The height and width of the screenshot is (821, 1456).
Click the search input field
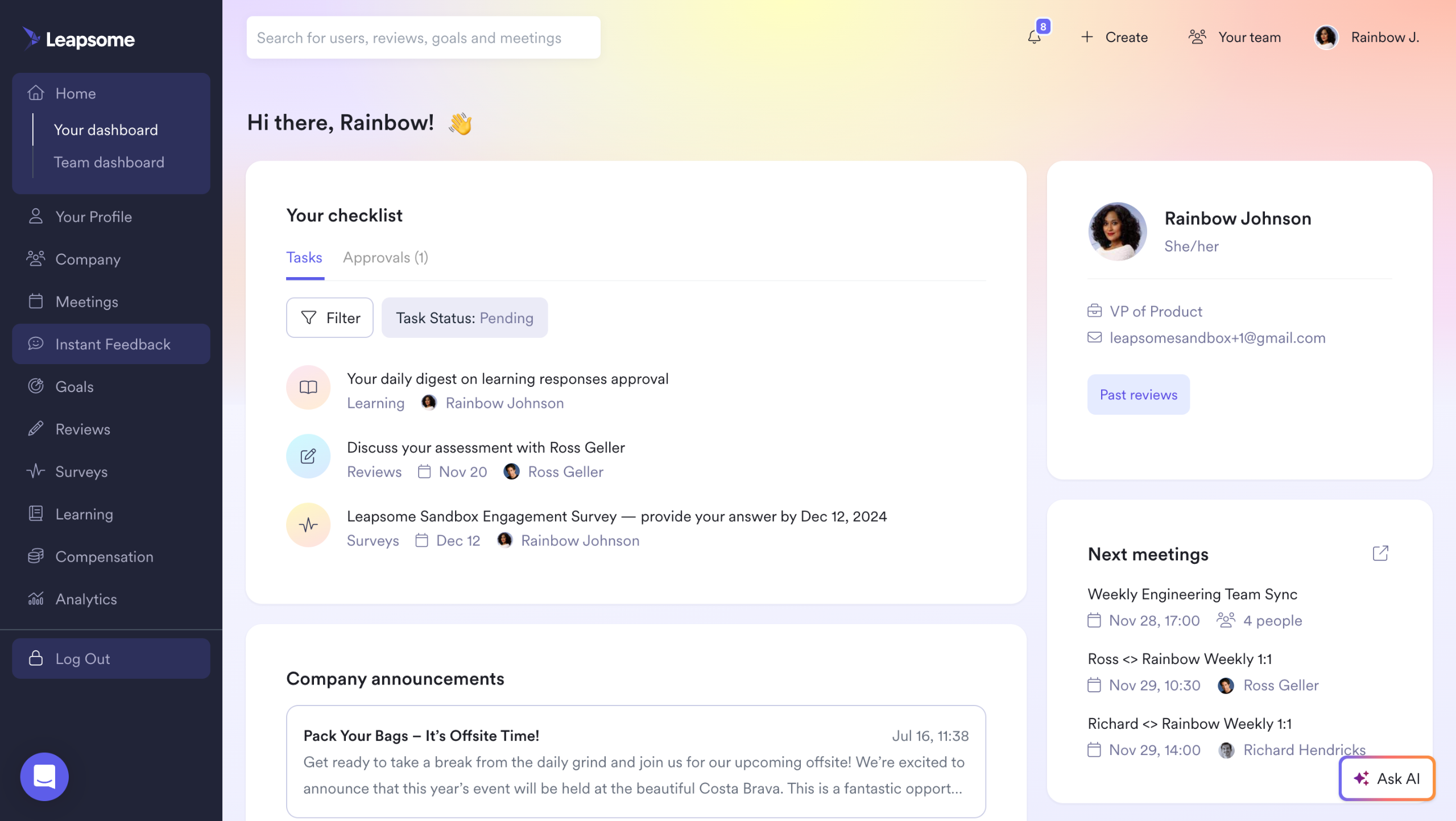pos(423,38)
